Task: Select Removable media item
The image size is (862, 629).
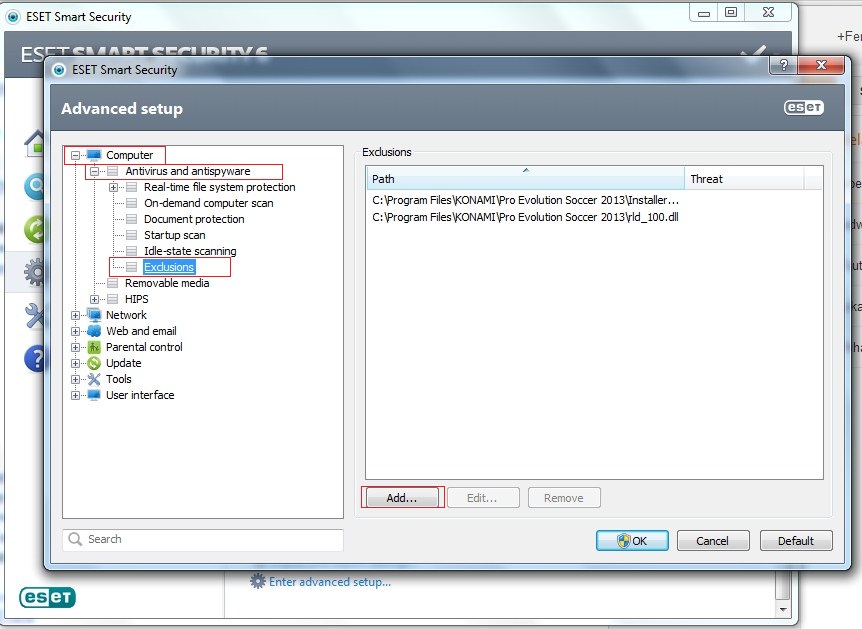Action: click(167, 283)
